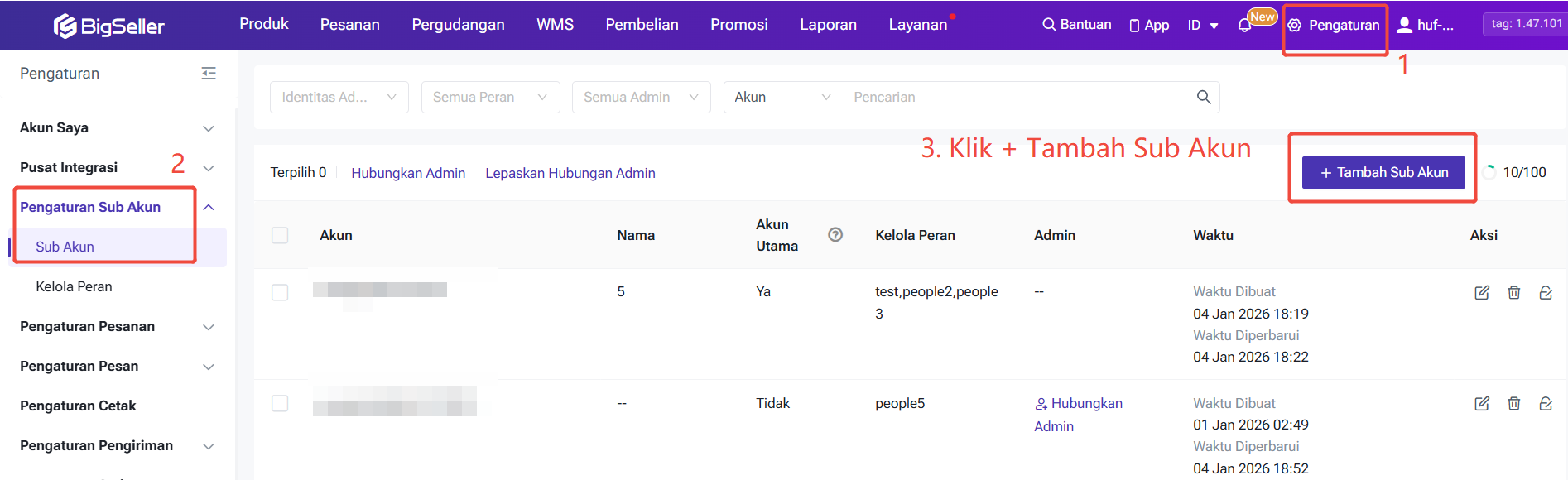Screen dimensions: 1568x480
Task: Click the Akun Utama help question-mark icon
Action: click(x=835, y=235)
